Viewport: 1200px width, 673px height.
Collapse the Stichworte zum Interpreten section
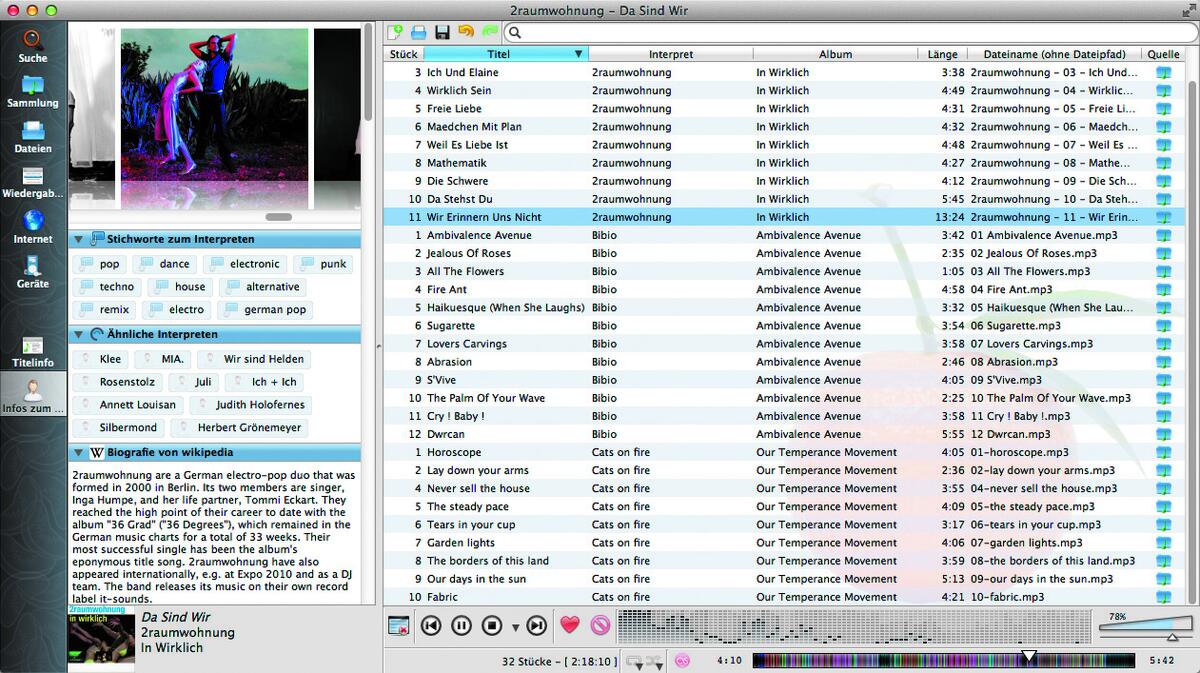[77, 239]
